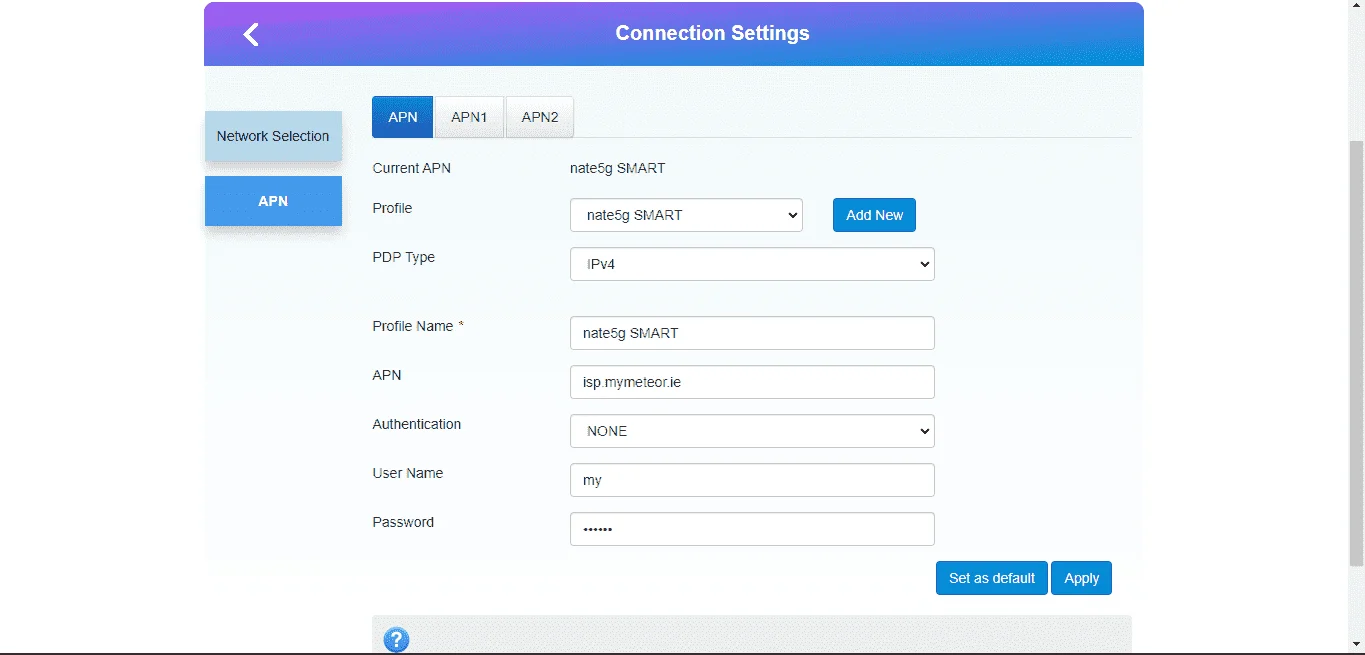Expand the PDP Type dropdown

752,264
